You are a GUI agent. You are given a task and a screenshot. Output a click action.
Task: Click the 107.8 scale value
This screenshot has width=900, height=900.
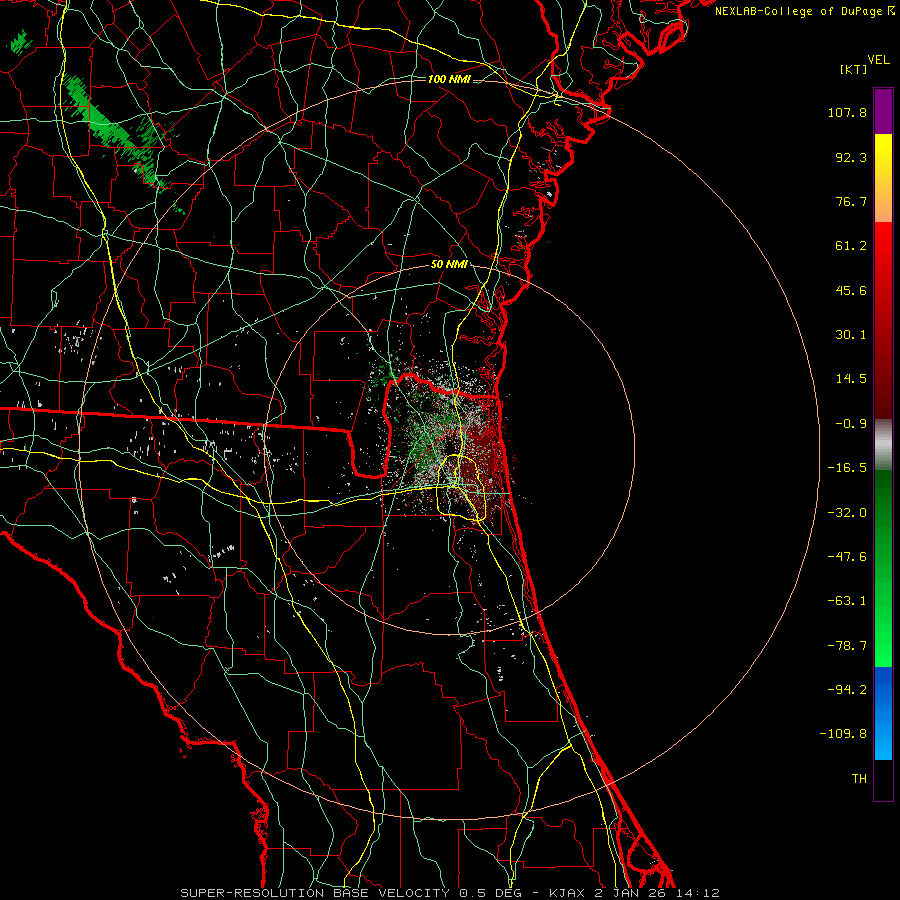[847, 112]
